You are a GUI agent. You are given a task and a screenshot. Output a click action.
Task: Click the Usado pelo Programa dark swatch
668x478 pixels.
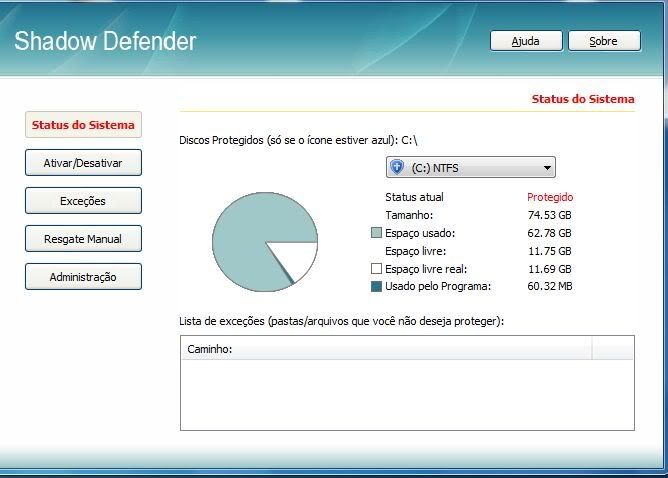tap(376, 286)
